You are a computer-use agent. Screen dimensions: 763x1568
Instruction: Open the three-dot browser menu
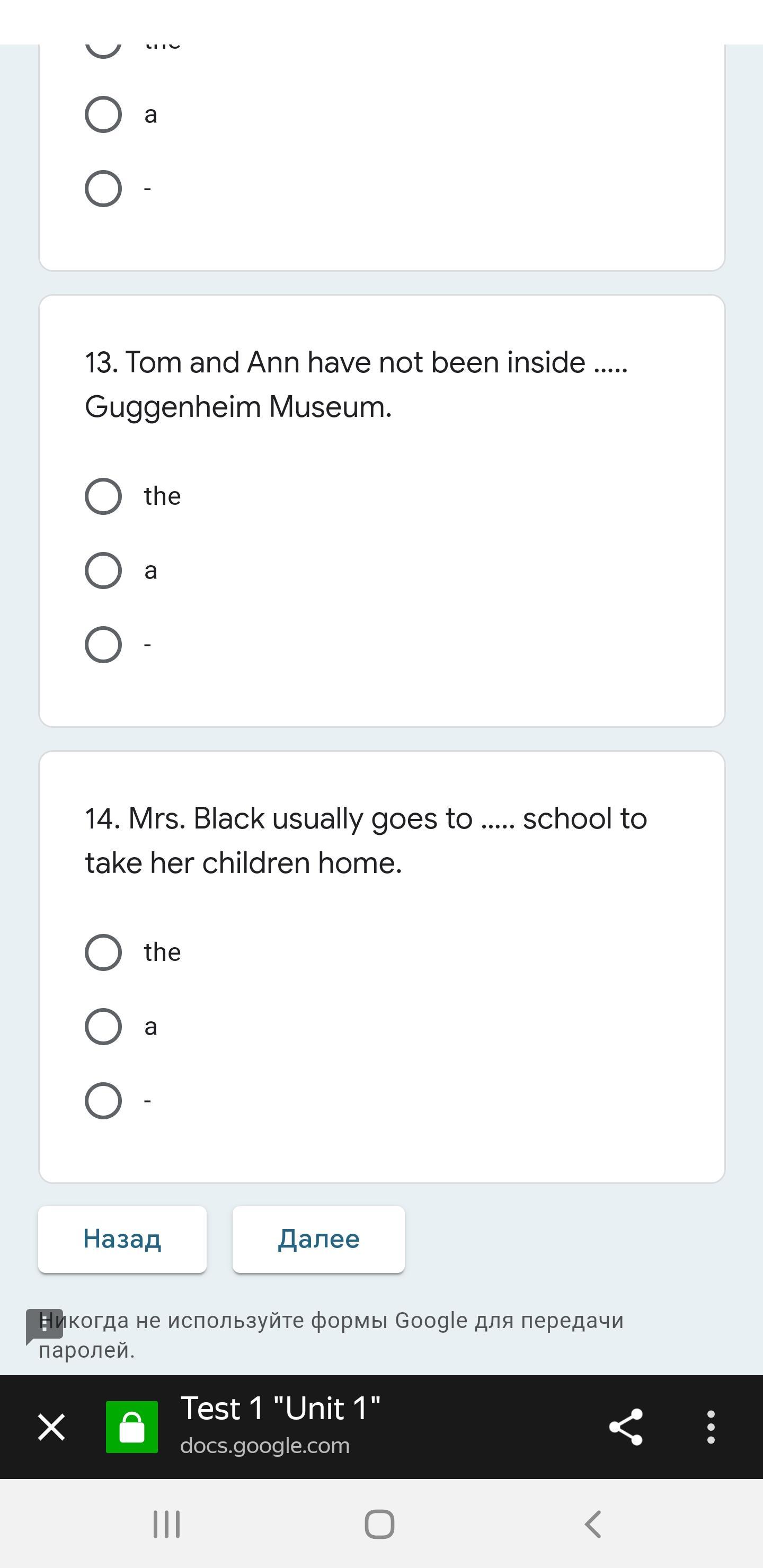tap(710, 1427)
